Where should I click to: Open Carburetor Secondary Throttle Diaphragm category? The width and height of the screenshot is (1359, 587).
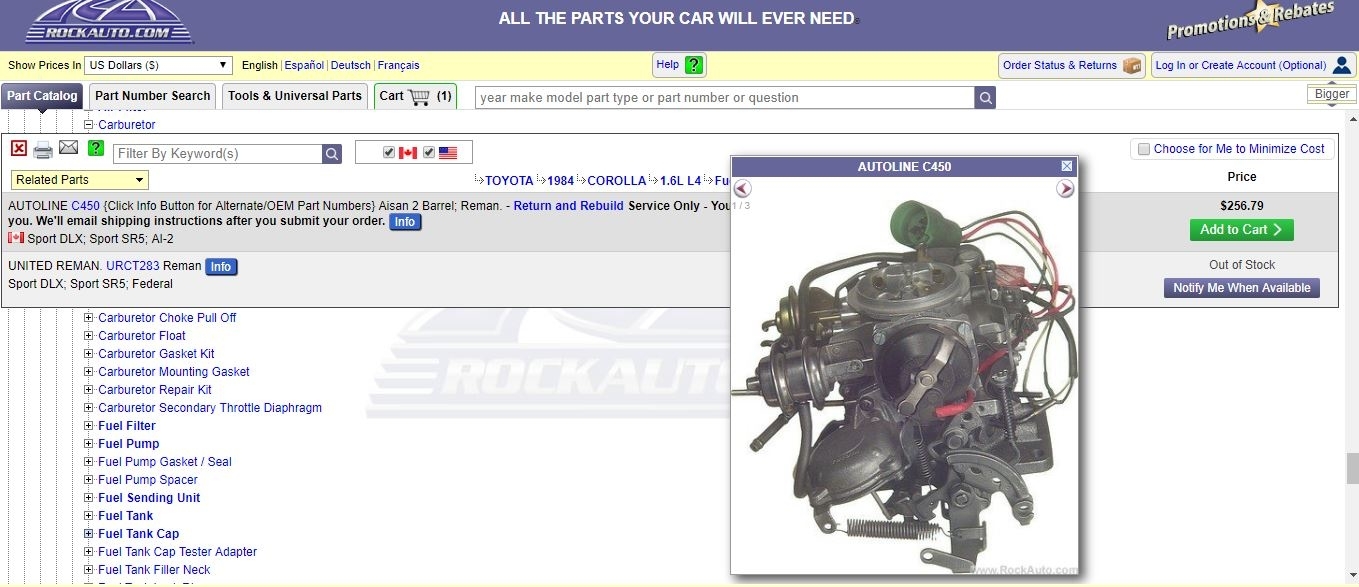[x=210, y=408]
